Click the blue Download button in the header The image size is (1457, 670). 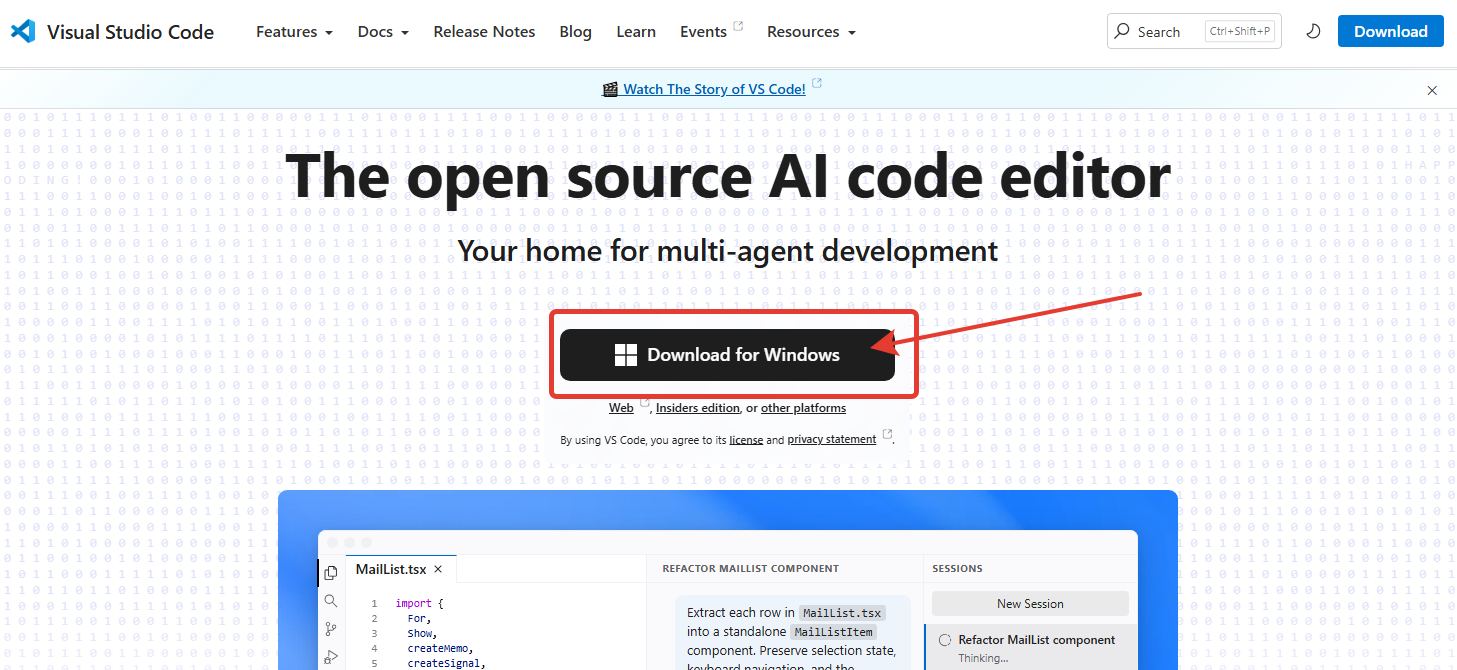[x=1390, y=31]
